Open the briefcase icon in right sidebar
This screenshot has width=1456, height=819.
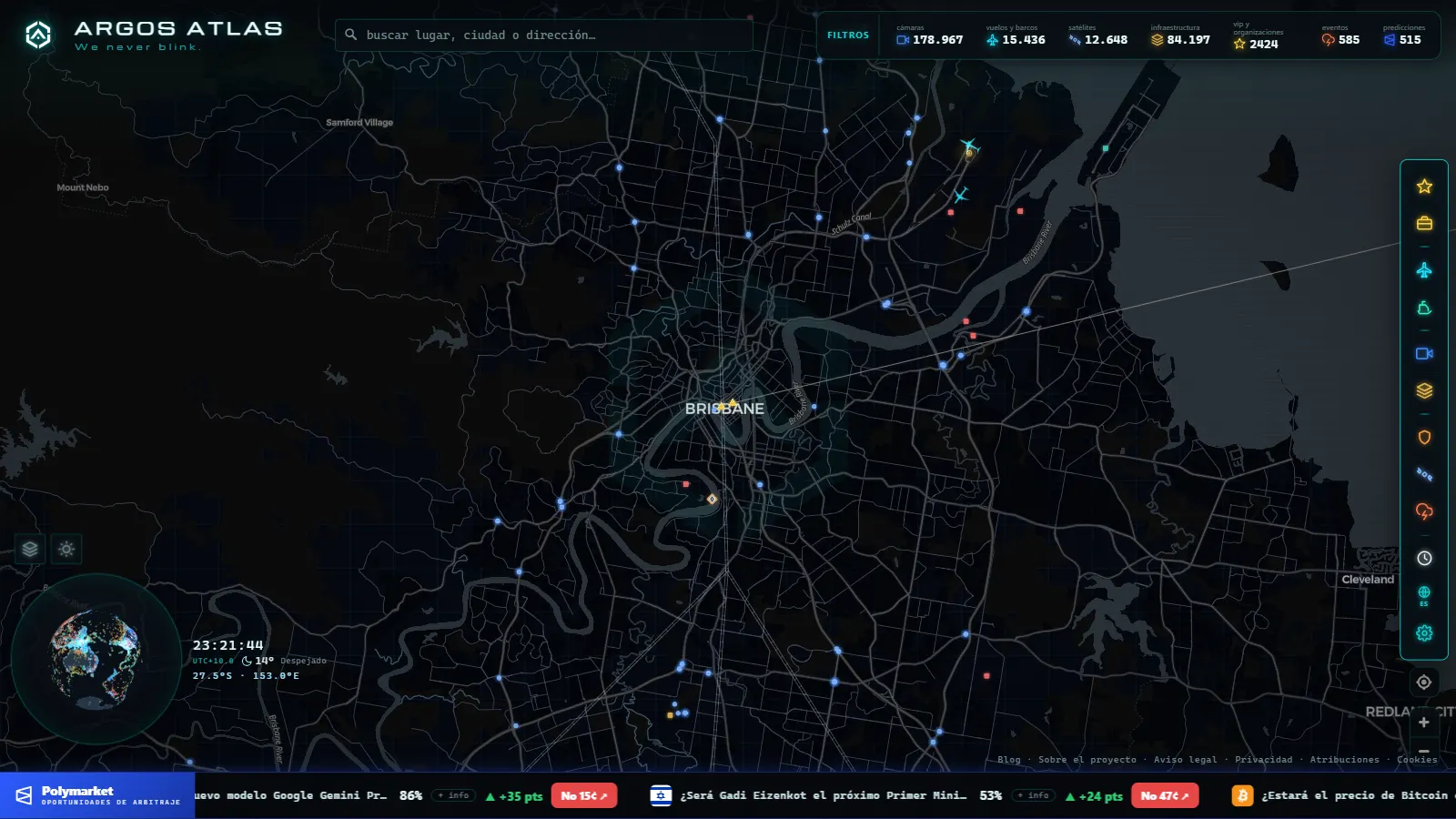tap(1424, 223)
